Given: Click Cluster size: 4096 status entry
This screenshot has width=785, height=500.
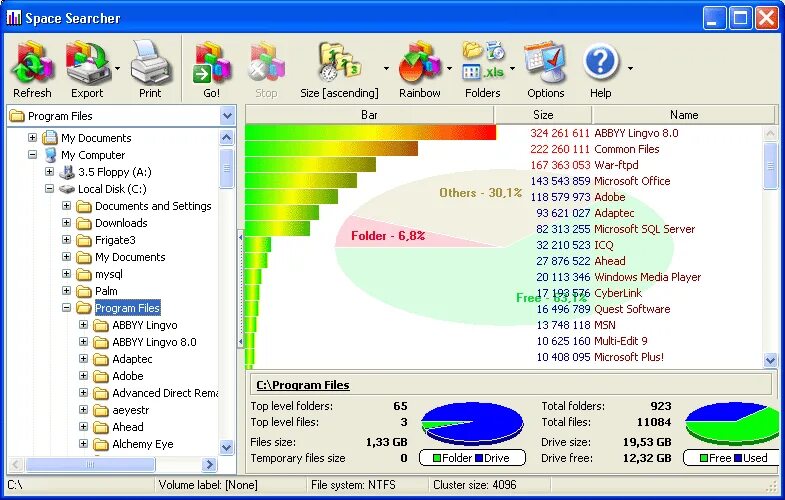Looking at the screenshot, I should tap(475, 485).
